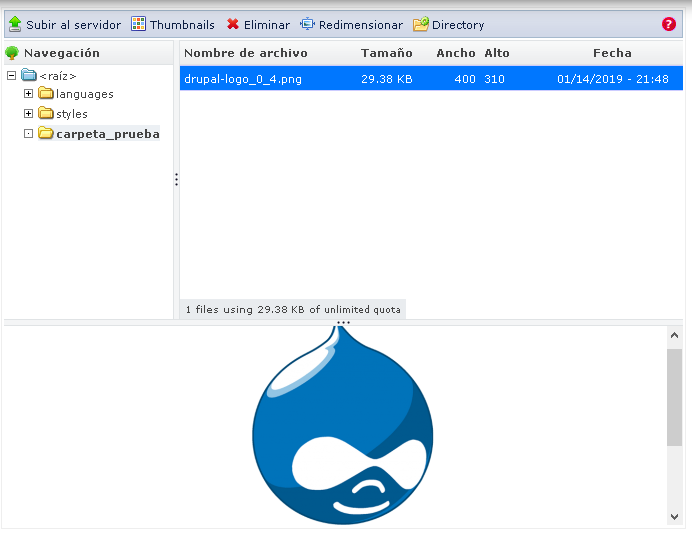
Task: Collapse the <raíz> root folder
Action: [x=11, y=75]
